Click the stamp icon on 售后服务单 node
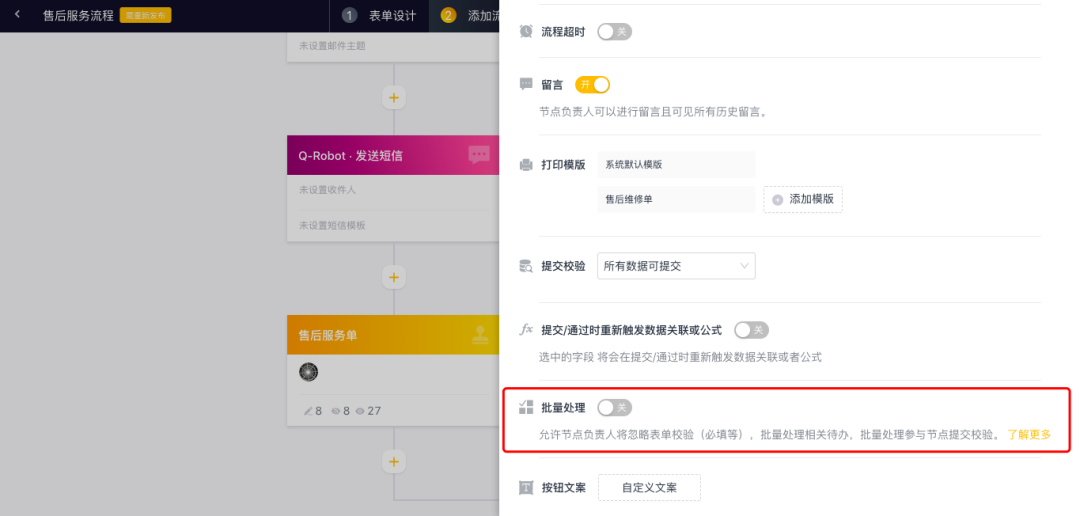The width and height of the screenshot is (1080, 516). tap(480, 335)
